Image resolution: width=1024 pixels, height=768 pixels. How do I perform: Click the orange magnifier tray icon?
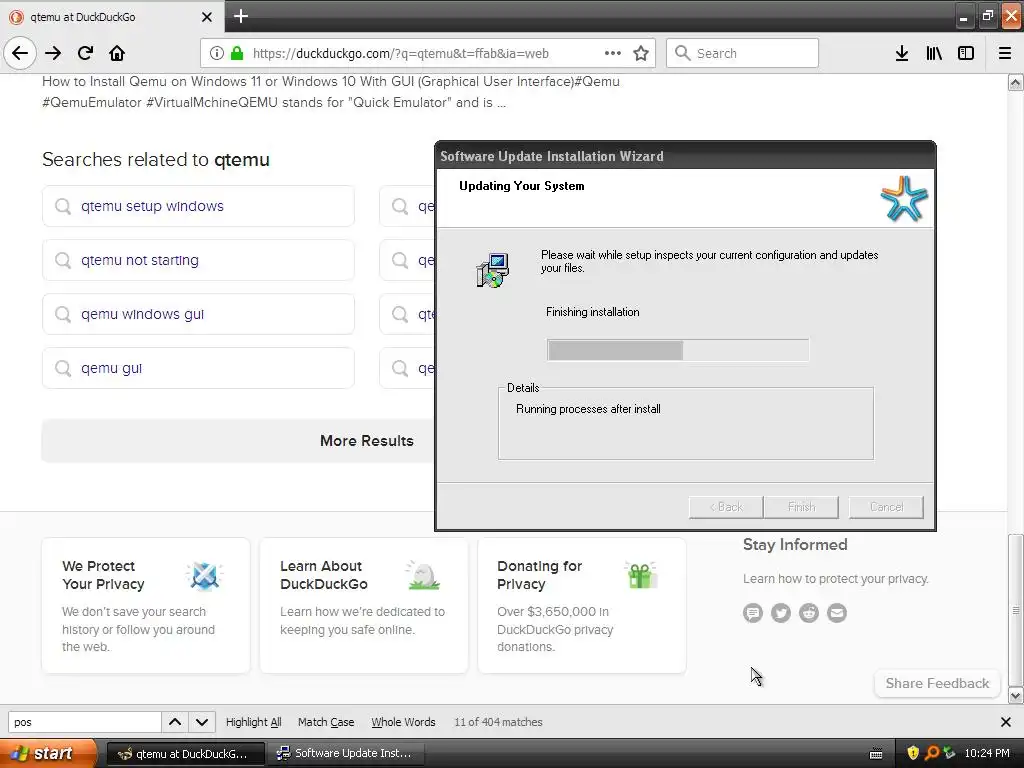(932, 753)
